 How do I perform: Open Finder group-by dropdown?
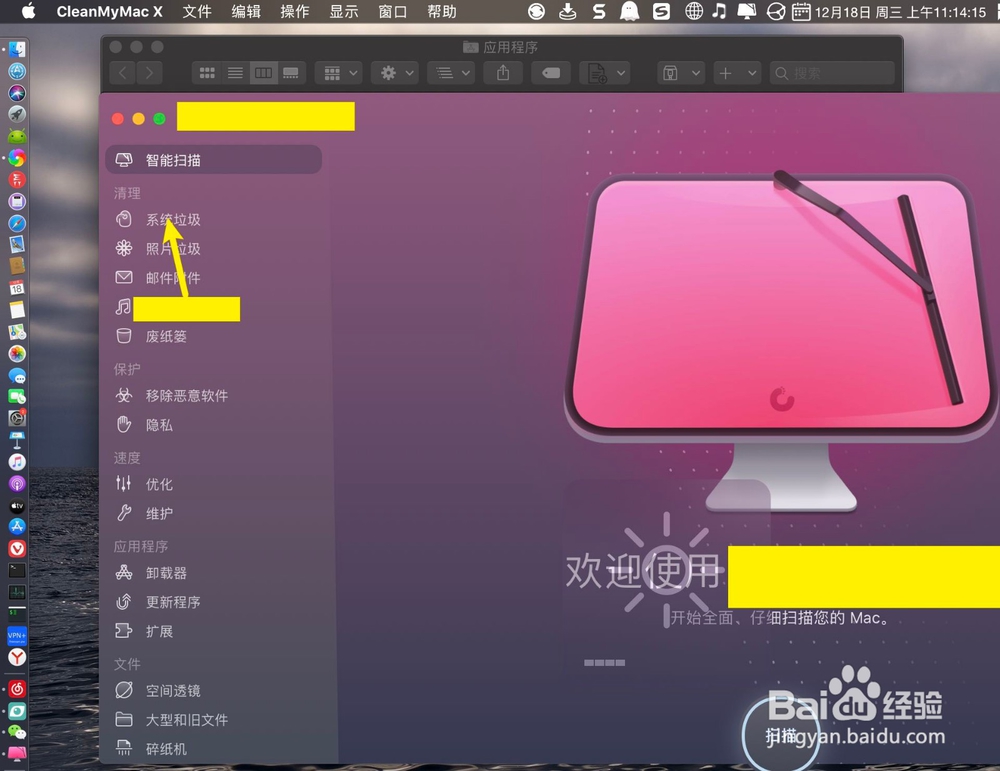point(339,73)
